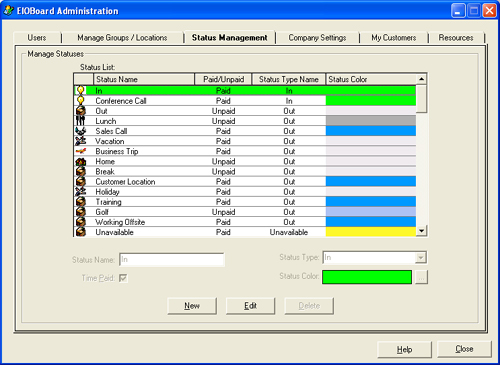The height and width of the screenshot is (365, 500).
Task: Open Help
Action: point(404,349)
